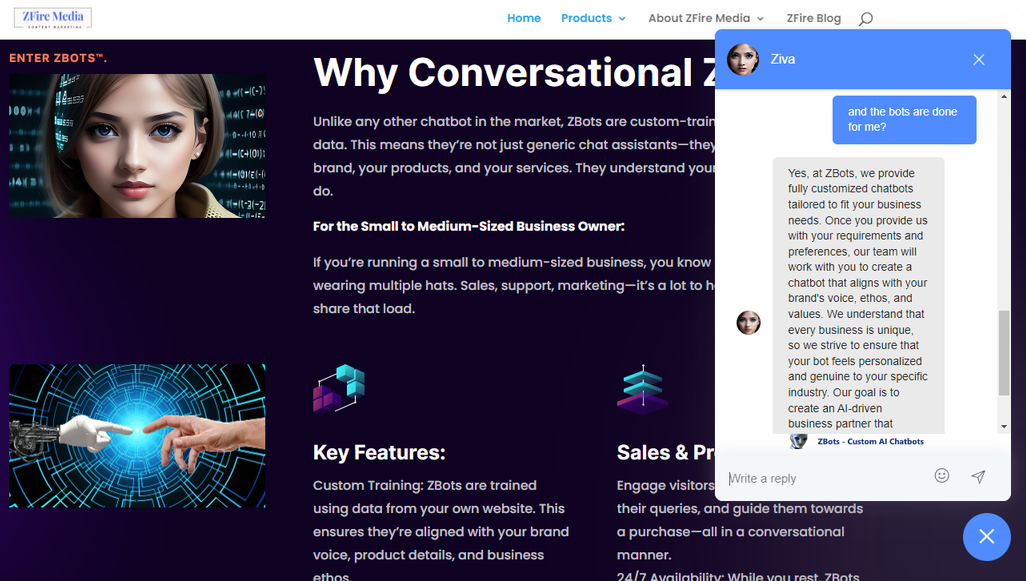Click the Sales stacked layers icon
The height and width of the screenshot is (581, 1026).
tap(643, 389)
